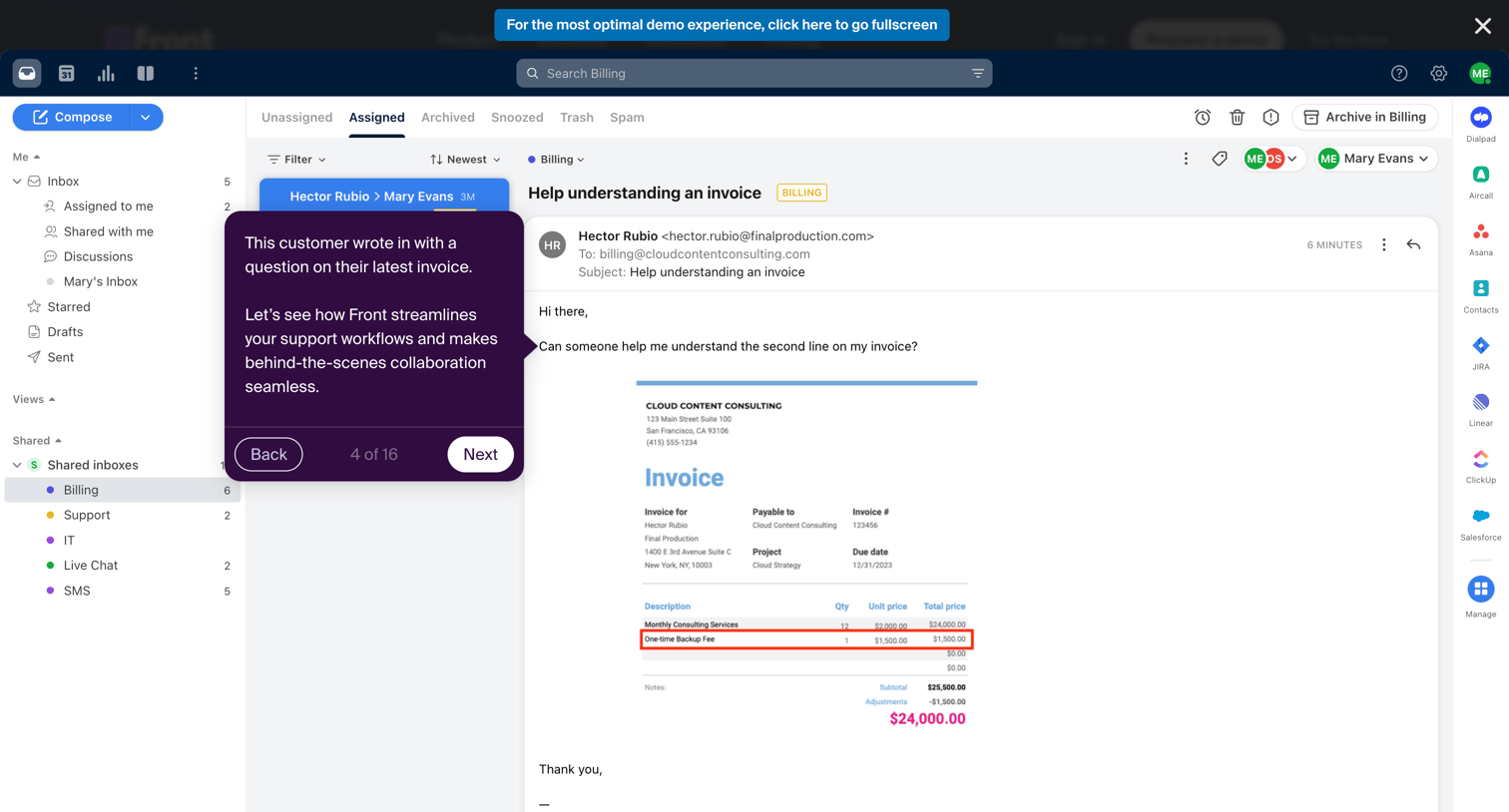The height and width of the screenshot is (812, 1509).
Task: Open the Billing inbox dropdown
Action: (556, 160)
